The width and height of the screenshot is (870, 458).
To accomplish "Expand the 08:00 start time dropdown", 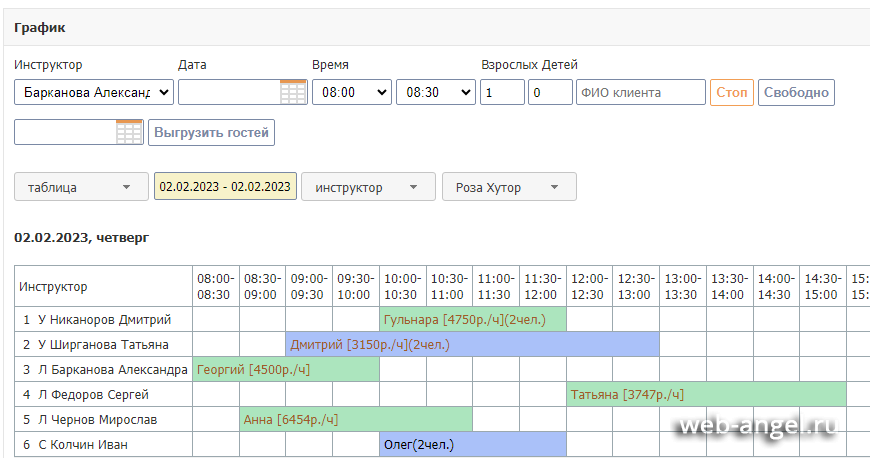I will coord(351,93).
